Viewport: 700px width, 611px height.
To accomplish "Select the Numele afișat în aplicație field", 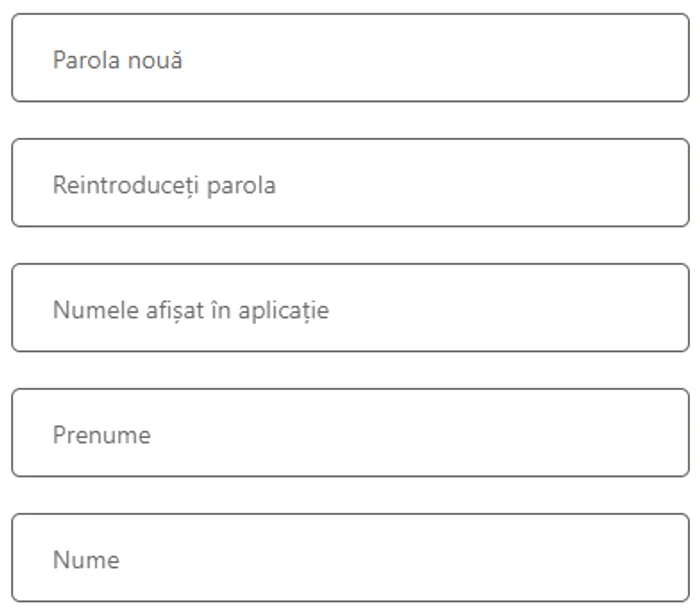I will click(350, 308).
